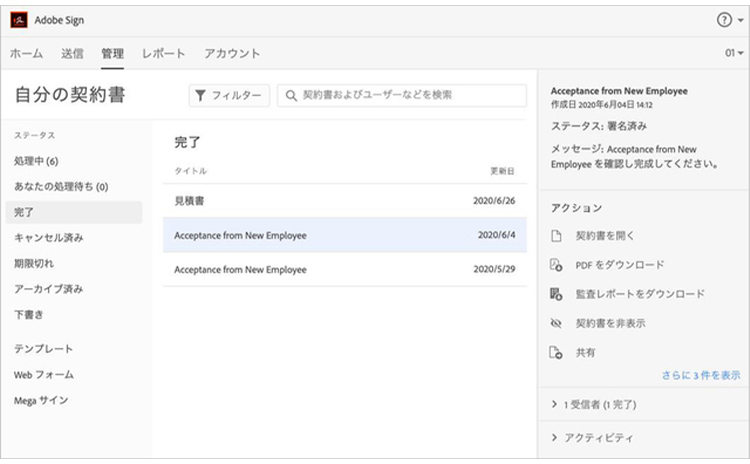Open テンプレート in the sidebar
The height and width of the screenshot is (464, 750).
tap(44, 349)
